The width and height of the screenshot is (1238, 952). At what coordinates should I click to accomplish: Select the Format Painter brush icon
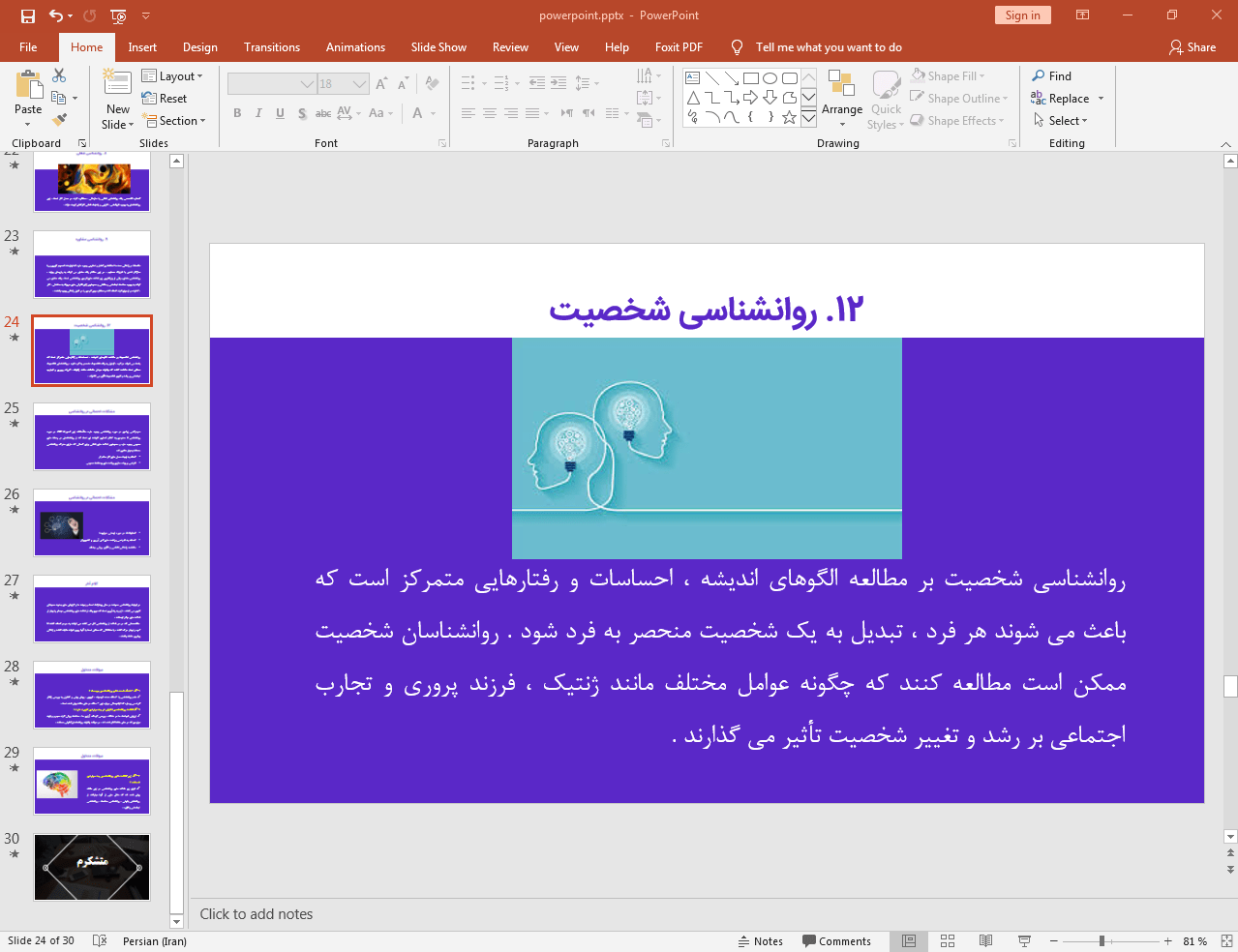click(60, 120)
